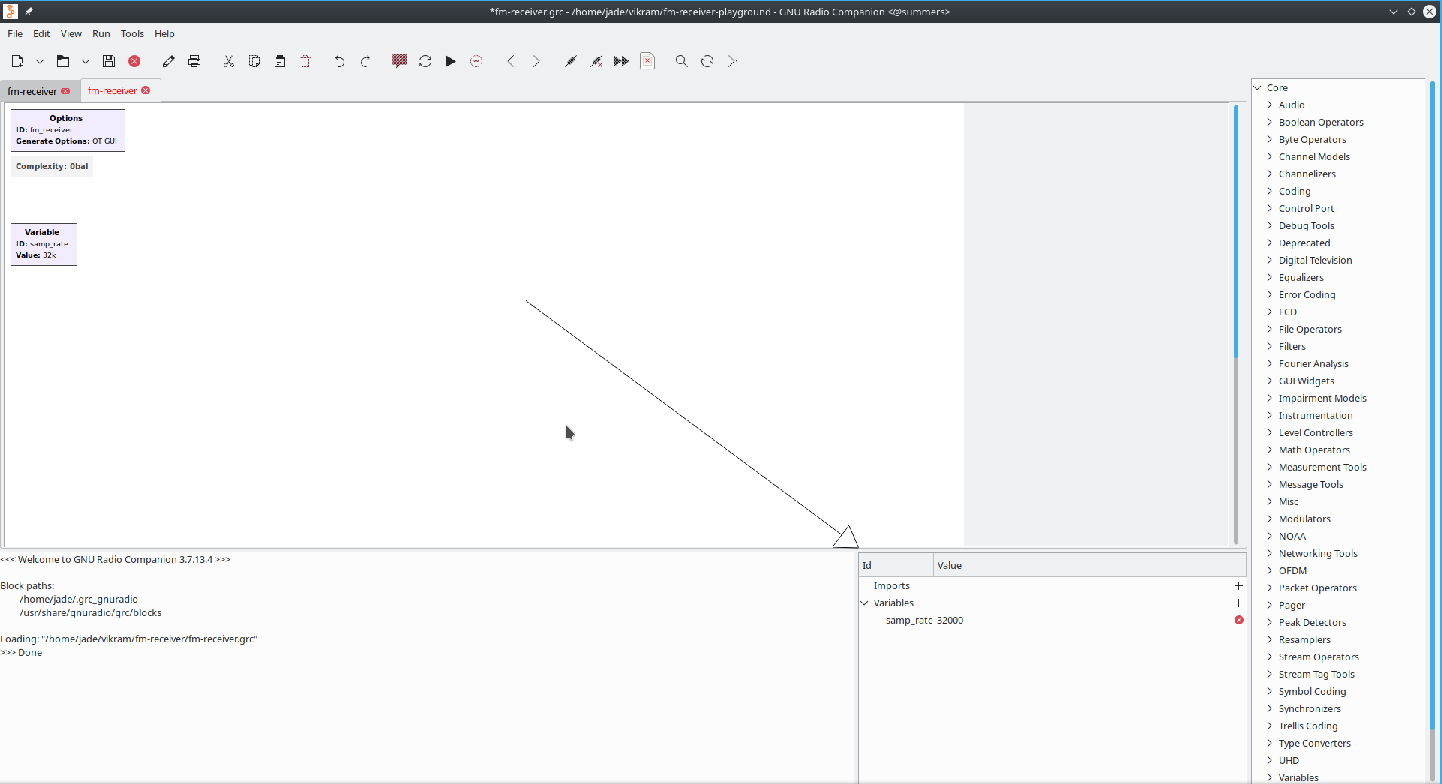Execute the flow graph with play button
Image resolution: width=1442 pixels, height=784 pixels.
[450, 61]
